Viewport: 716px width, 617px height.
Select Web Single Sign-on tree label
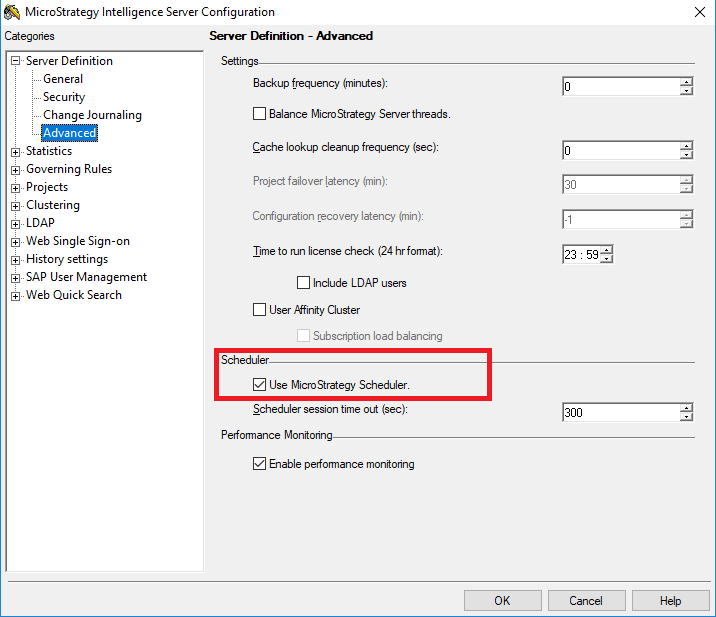[x=78, y=241]
